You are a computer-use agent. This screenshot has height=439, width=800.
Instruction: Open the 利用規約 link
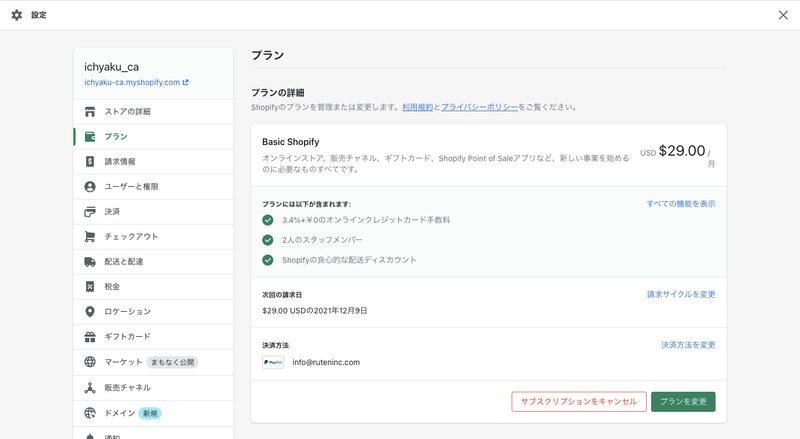[x=417, y=107]
